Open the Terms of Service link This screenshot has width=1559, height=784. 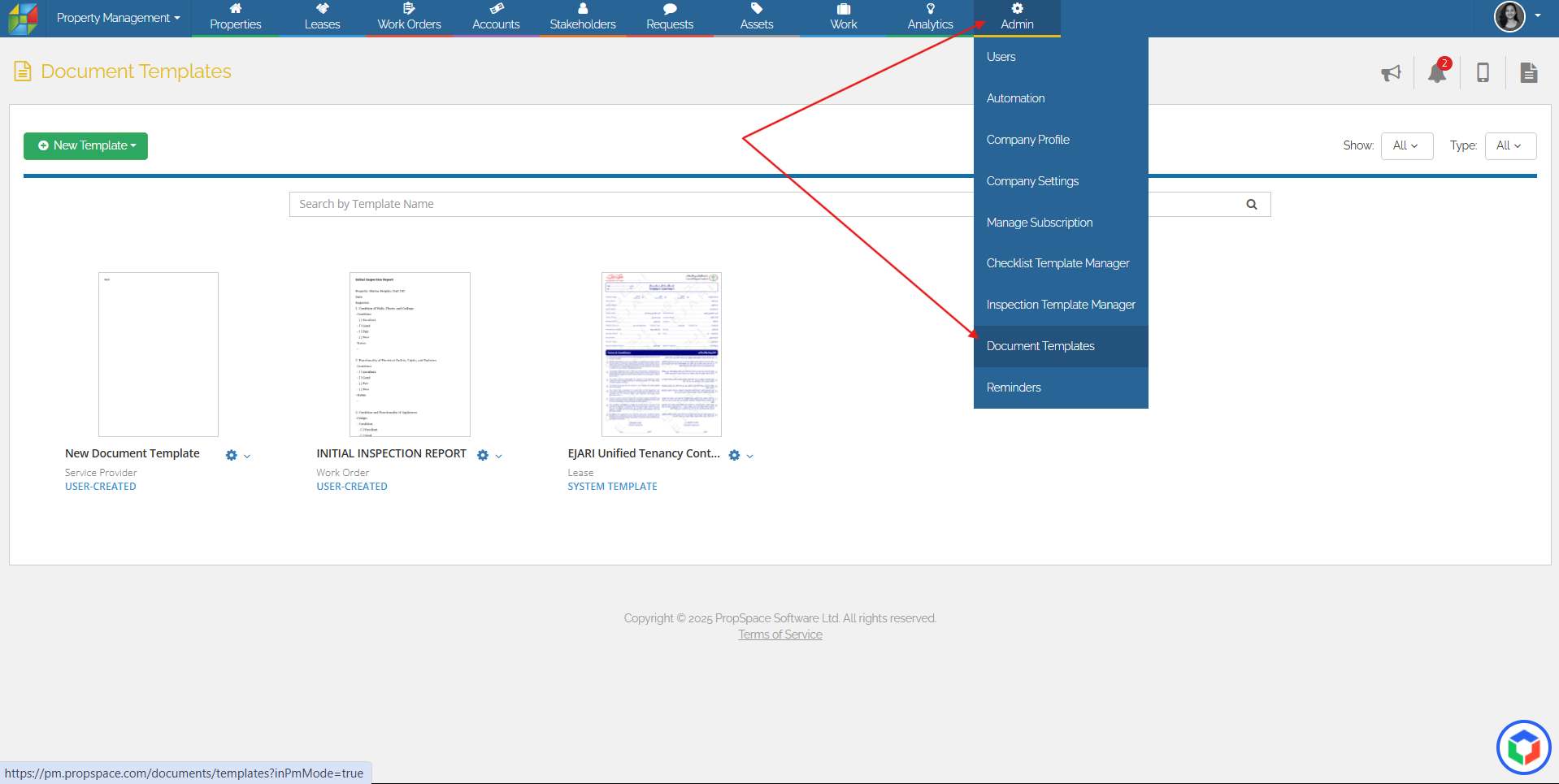click(x=779, y=635)
